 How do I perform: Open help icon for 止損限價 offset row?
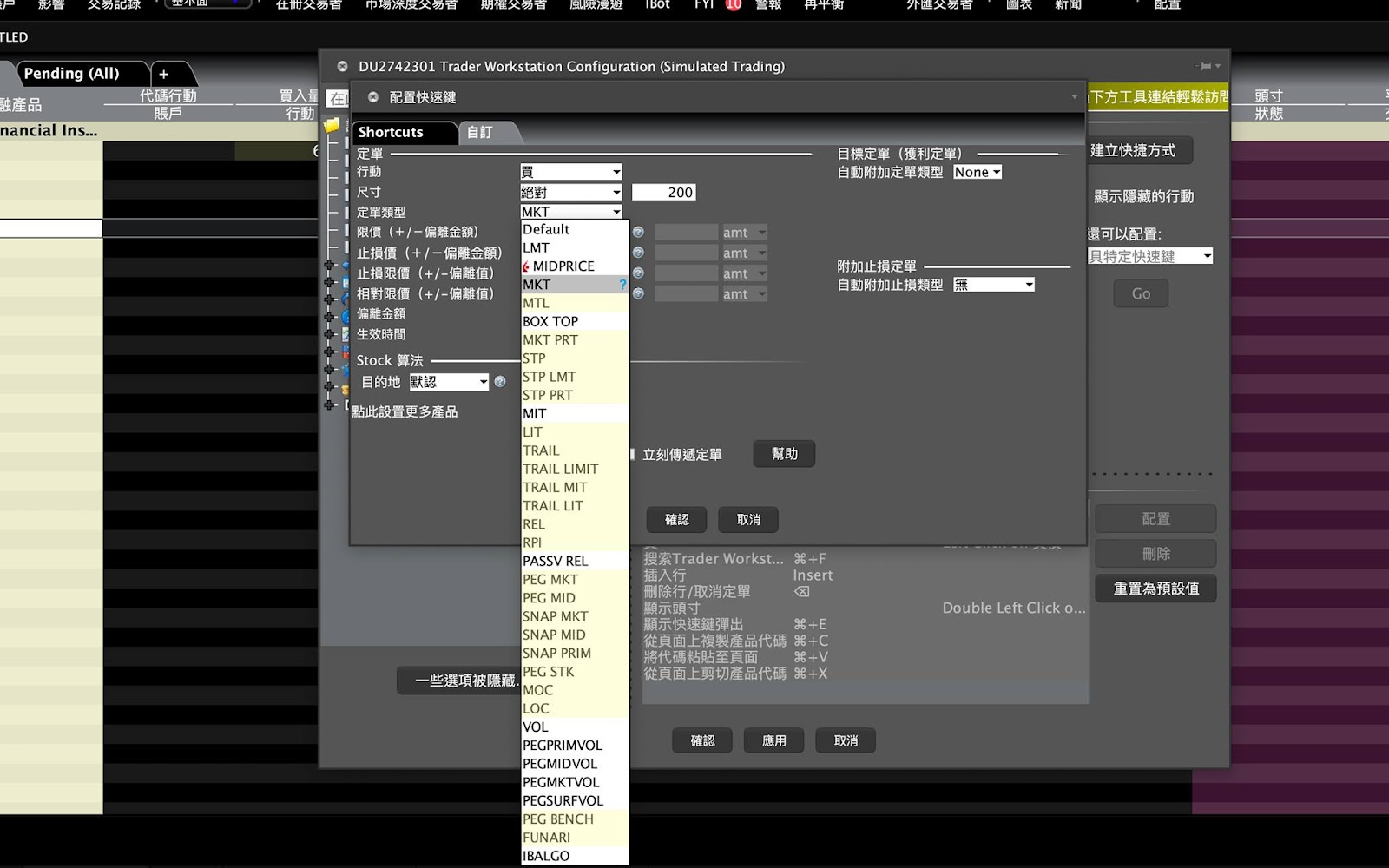click(x=638, y=273)
